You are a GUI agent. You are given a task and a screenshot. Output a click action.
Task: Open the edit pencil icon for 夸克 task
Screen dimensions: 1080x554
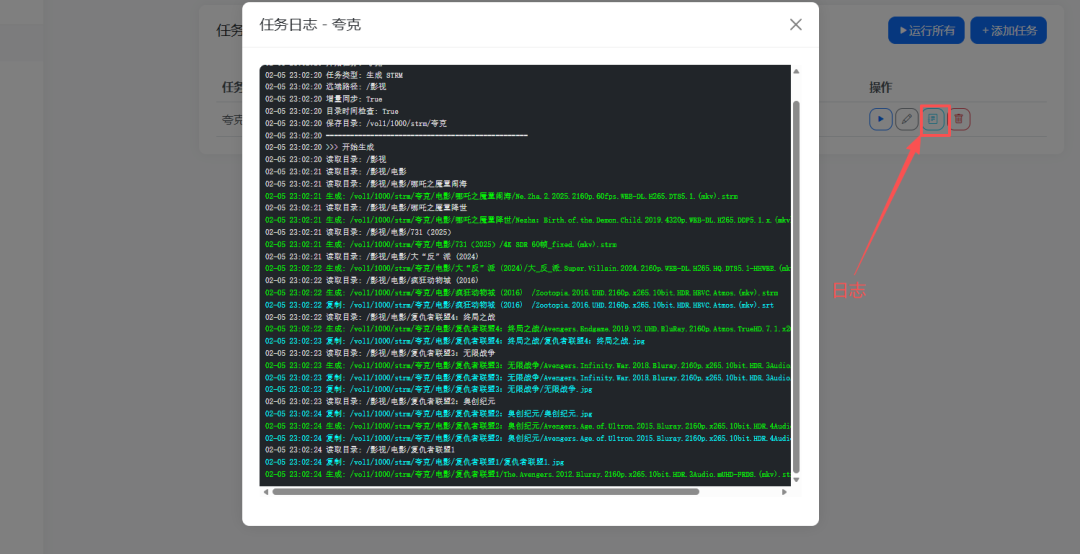click(906, 119)
